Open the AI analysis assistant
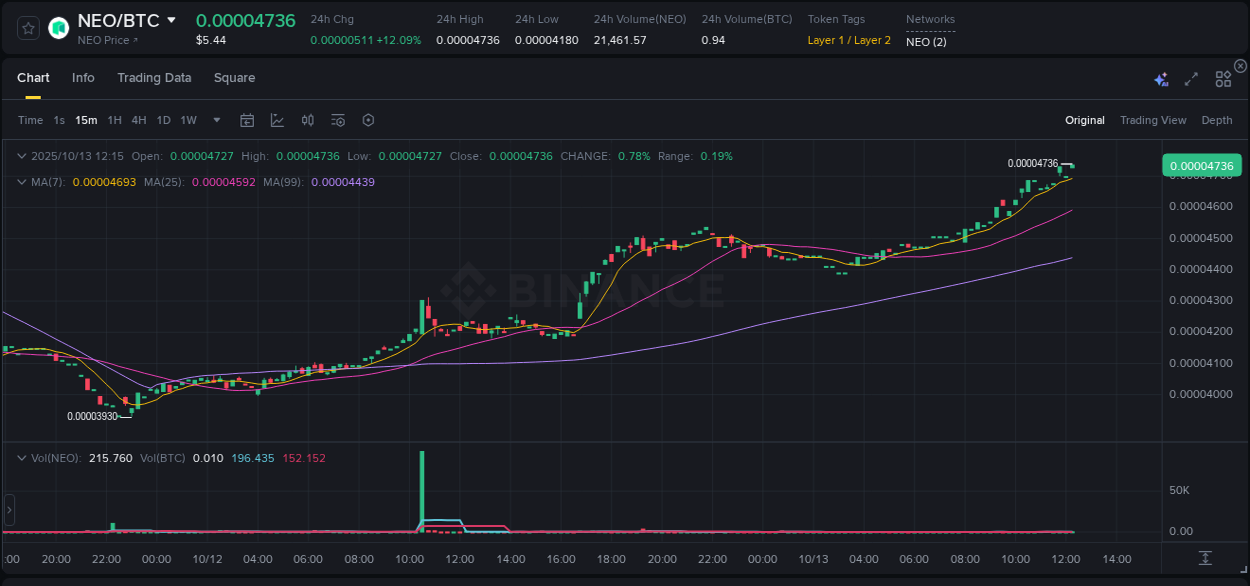1250x586 pixels. 1161,78
